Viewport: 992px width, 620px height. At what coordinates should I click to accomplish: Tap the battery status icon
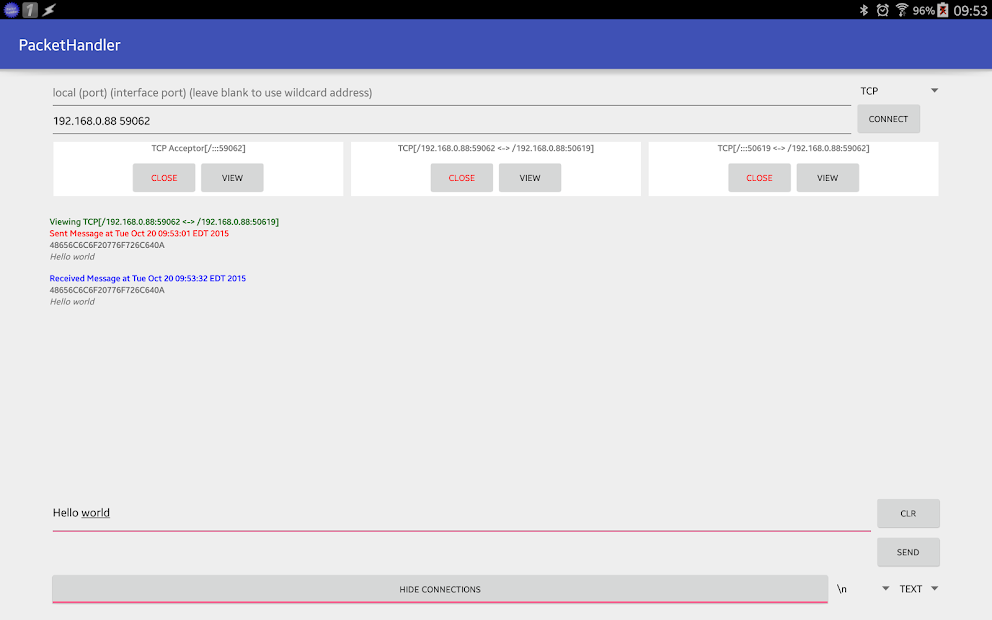click(x=943, y=10)
